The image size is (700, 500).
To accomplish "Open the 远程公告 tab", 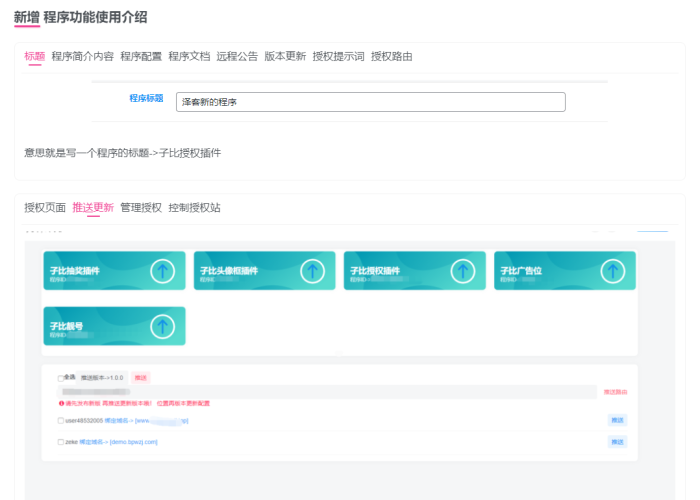I will coord(237,56).
